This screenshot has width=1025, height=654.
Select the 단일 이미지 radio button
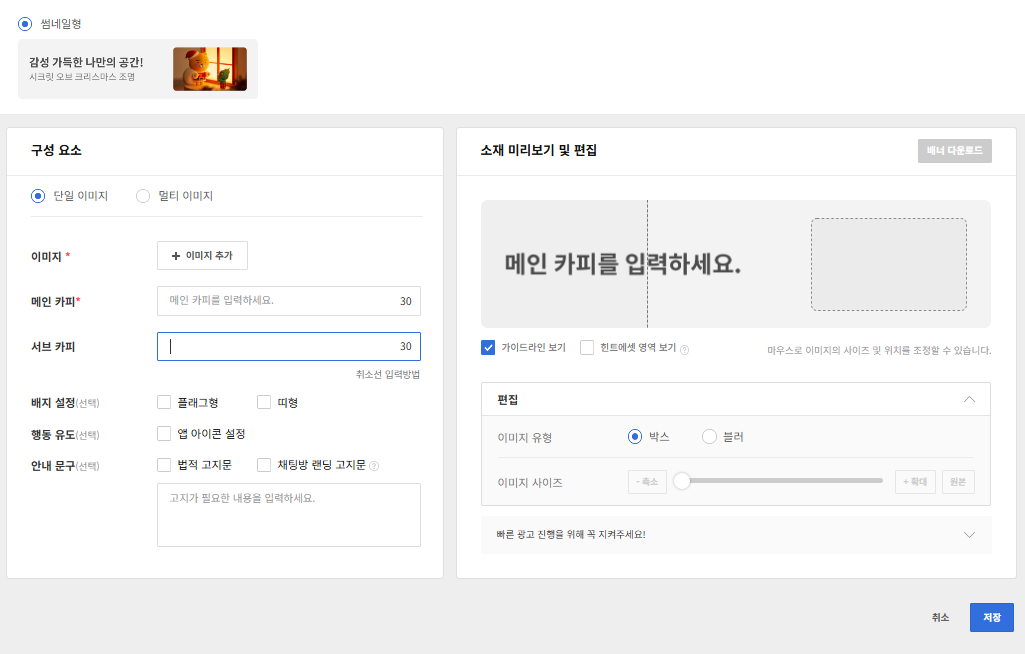click(39, 196)
